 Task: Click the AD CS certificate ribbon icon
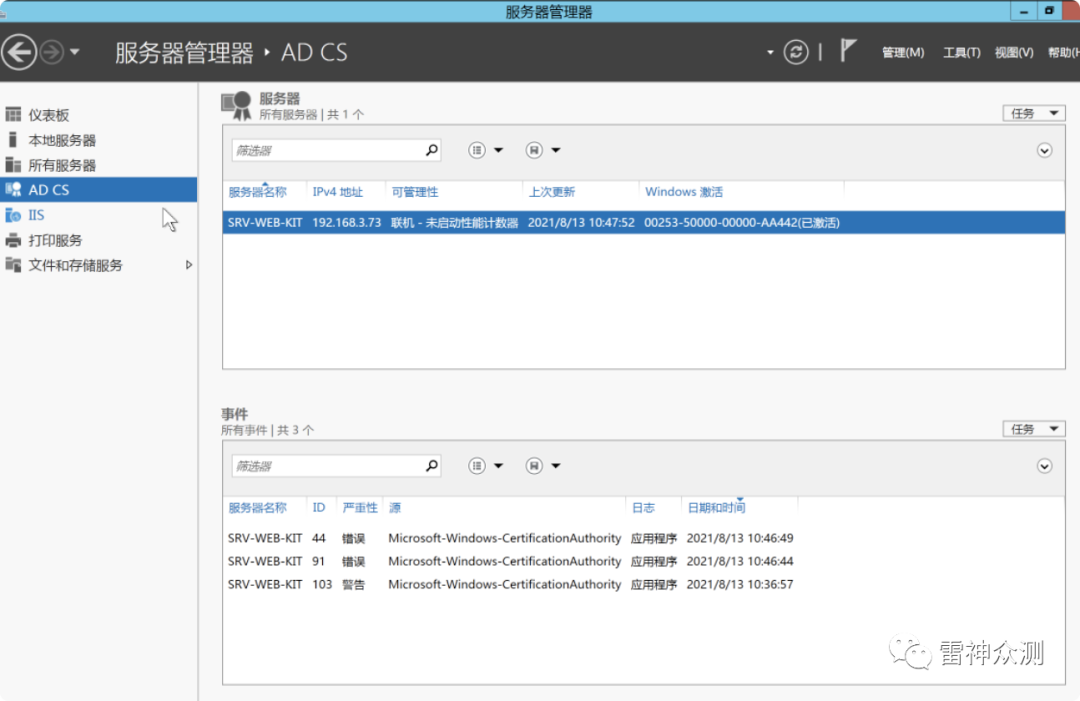236,106
